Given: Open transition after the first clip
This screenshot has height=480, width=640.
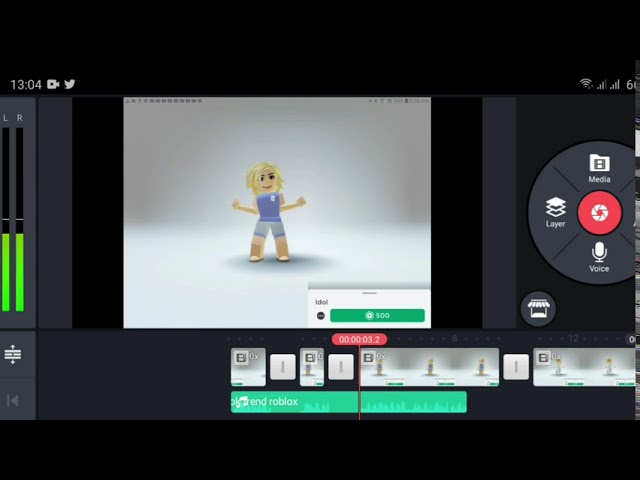Looking at the screenshot, I should (283, 367).
